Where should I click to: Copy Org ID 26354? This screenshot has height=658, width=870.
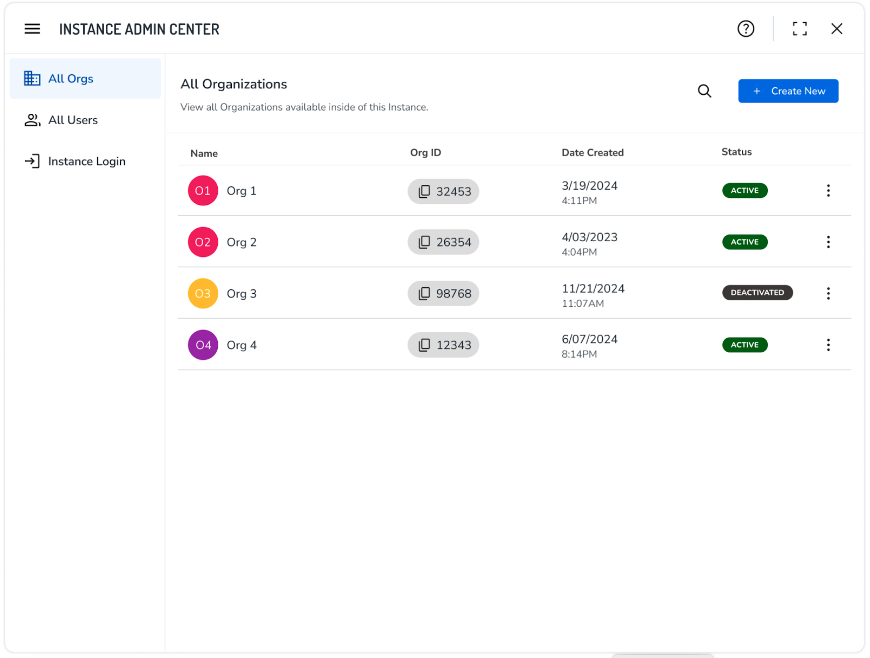coord(425,242)
